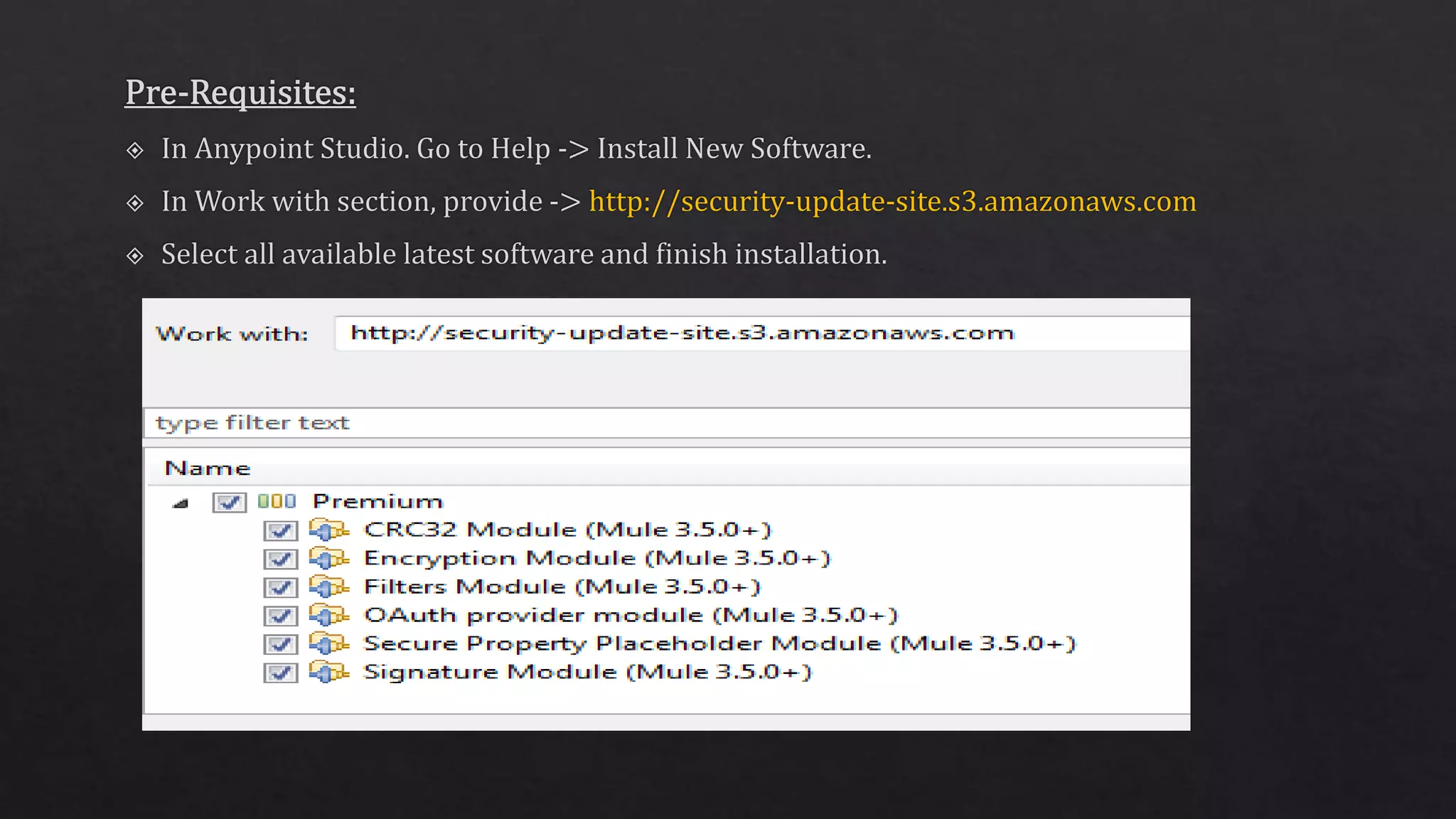Image resolution: width=1456 pixels, height=819 pixels.
Task: Click the Encryption Module plugin icon
Action: pos(329,559)
